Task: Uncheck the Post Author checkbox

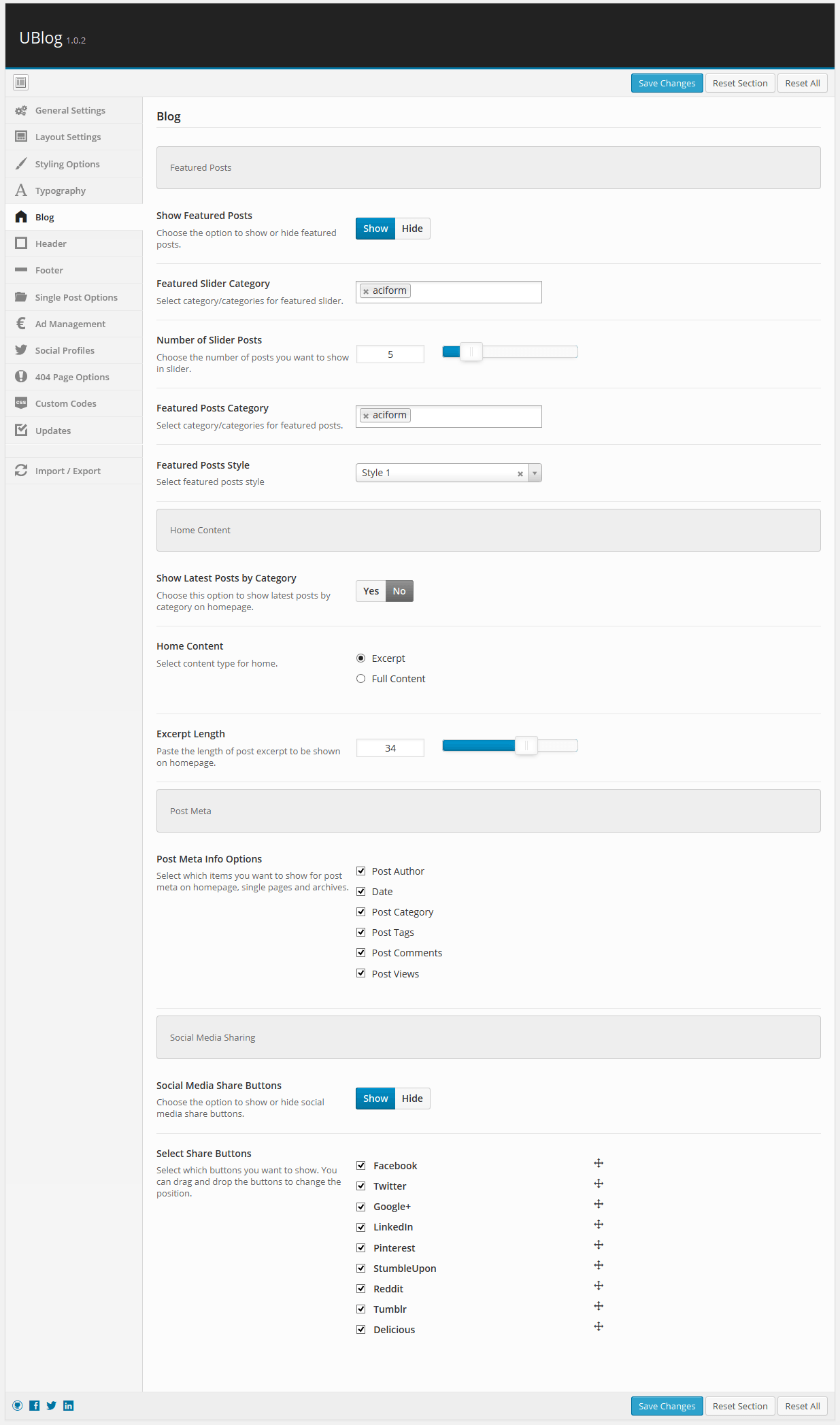Action: click(x=361, y=871)
